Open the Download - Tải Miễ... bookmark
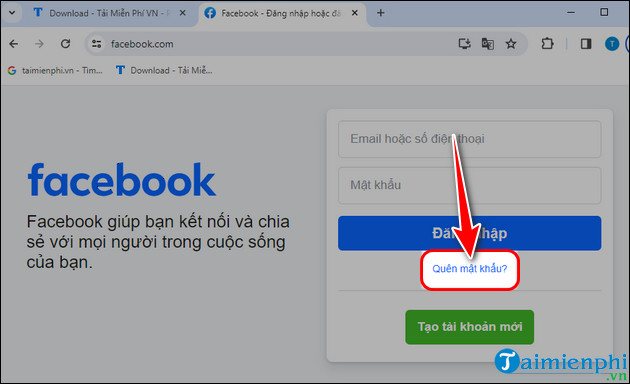This screenshot has height=384, width=630. pos(164,70)
